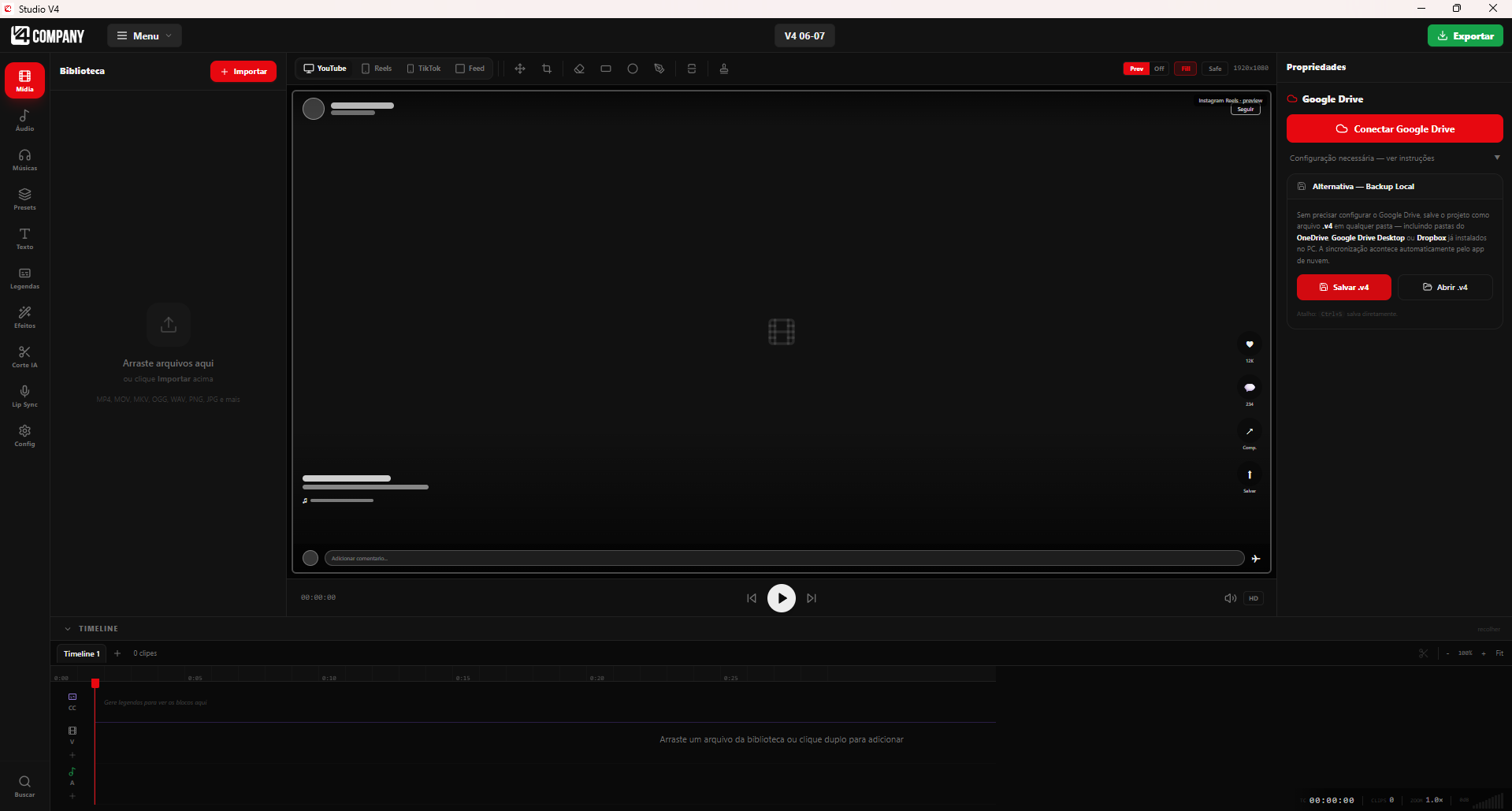Toggle the Fill display mode
The width and height of the screenshot is (1512, 811).
click(x=1186, y=69)
